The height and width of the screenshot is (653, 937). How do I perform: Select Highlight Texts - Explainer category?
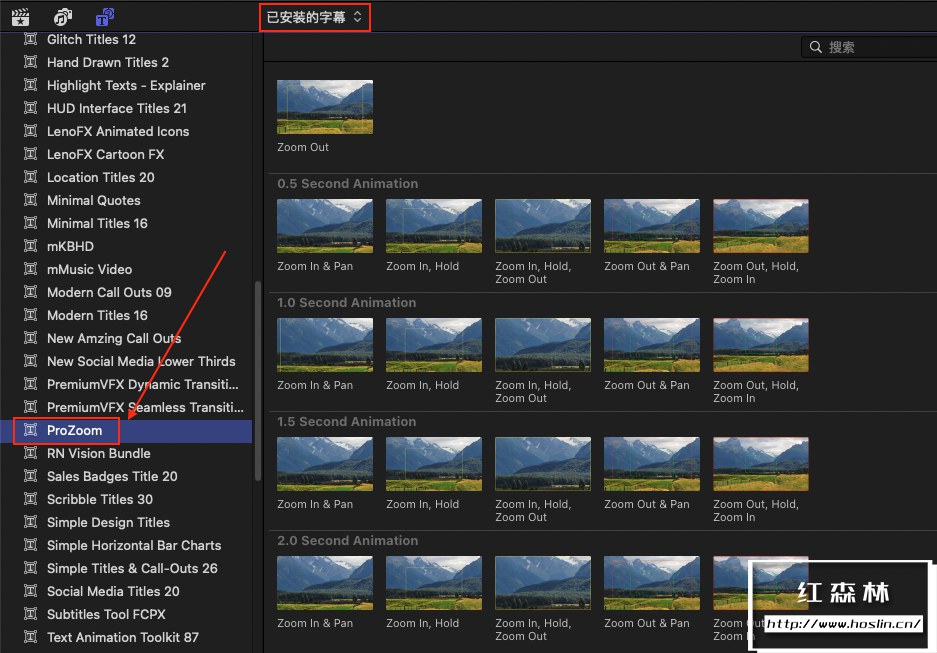[x=126, y=85]
